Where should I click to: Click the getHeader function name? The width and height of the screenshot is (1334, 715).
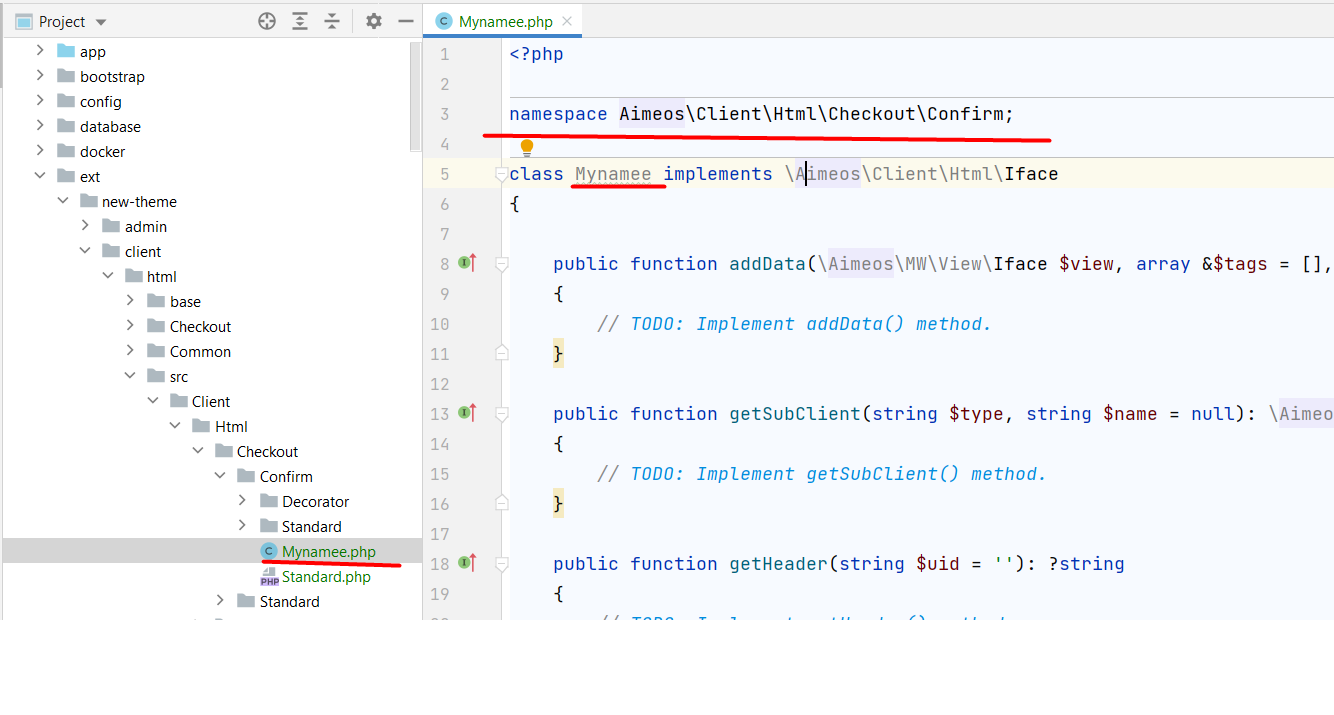779,564
